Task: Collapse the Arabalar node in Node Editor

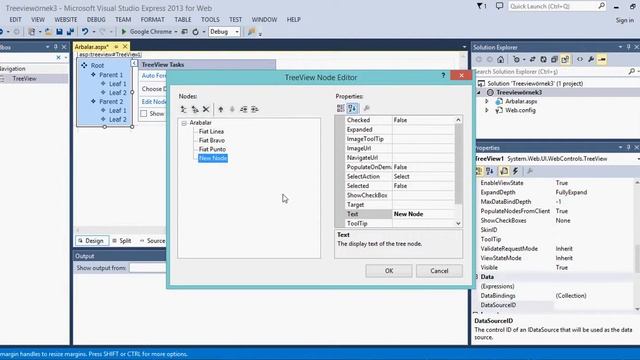Action: (x=184, y=123)
